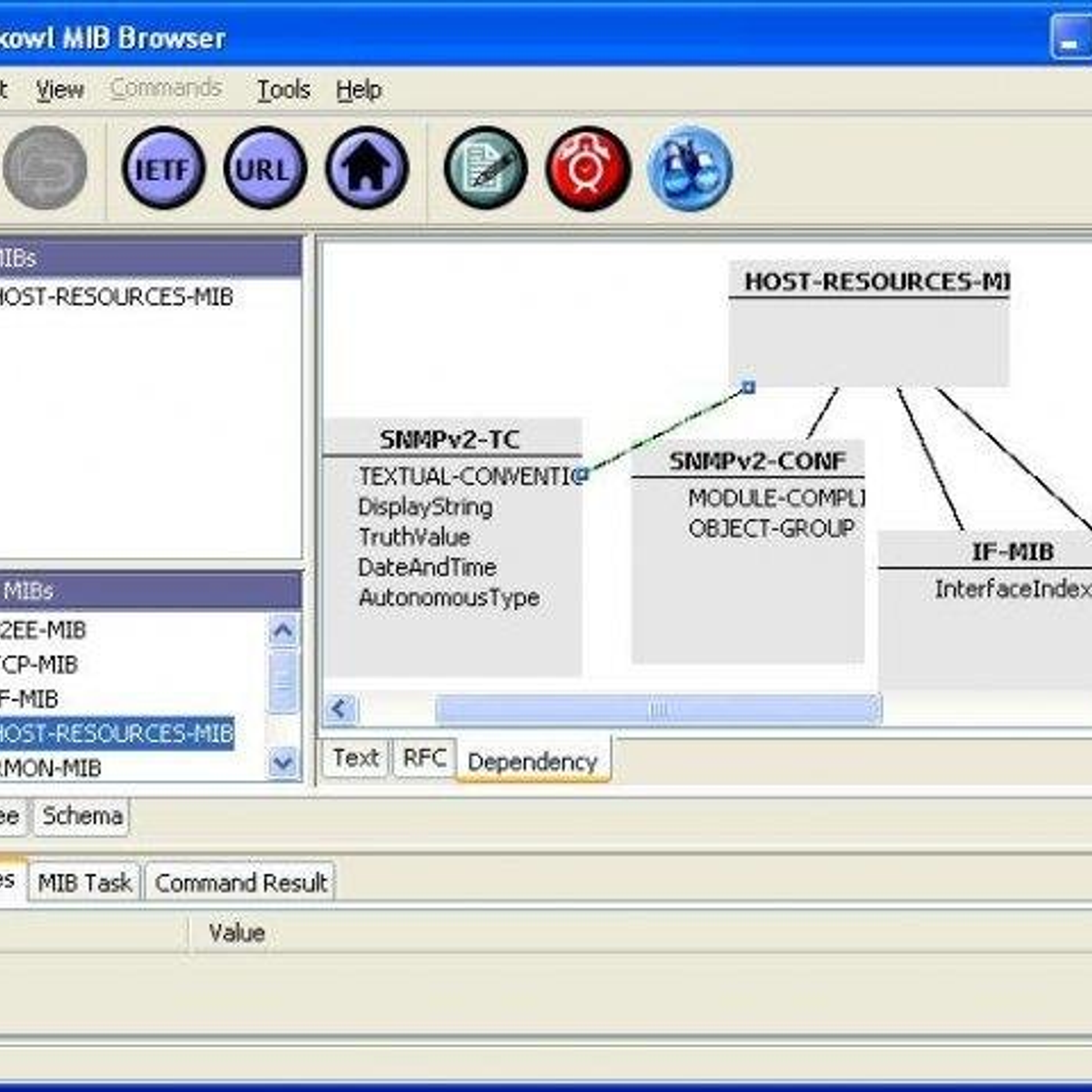Viewport: 1092px width, 1092px height.
Task: Select the Dependency tab
Action: point(532,761)
